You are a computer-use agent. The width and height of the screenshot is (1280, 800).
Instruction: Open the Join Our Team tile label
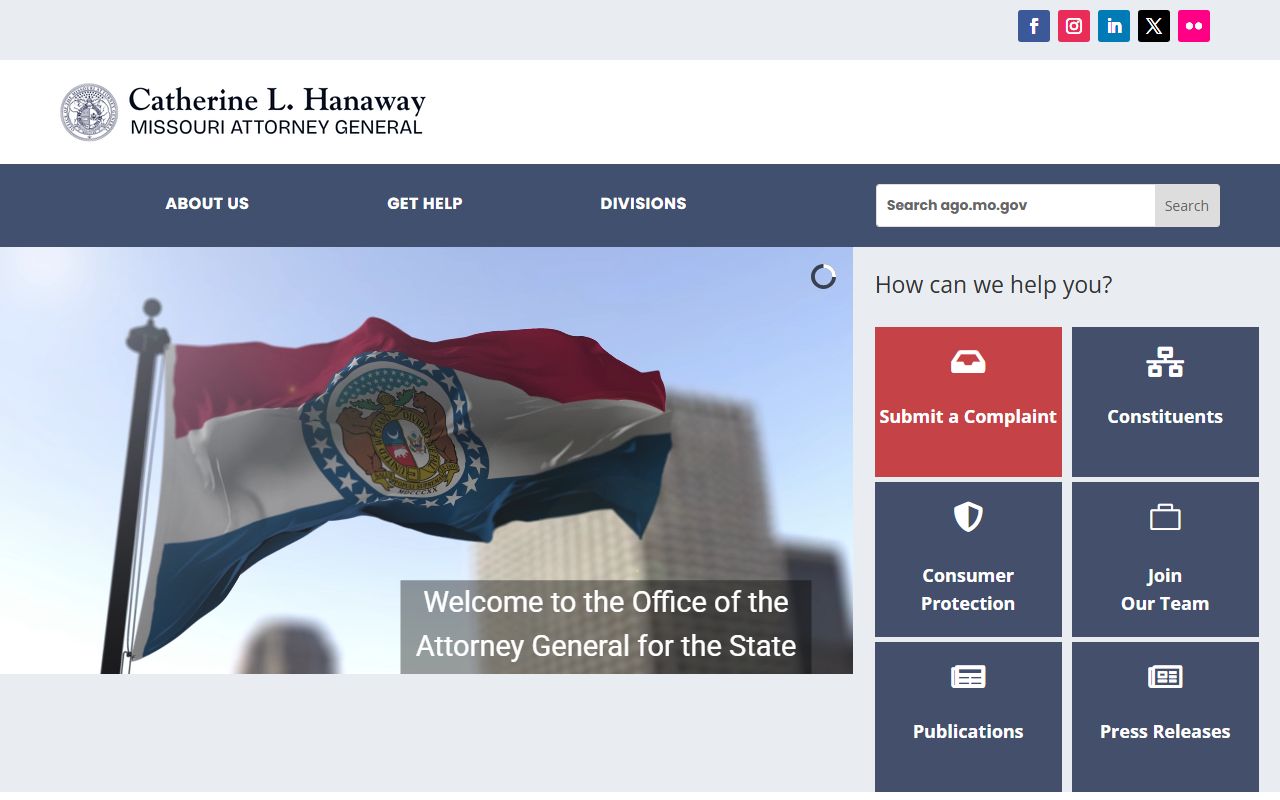1165,589
